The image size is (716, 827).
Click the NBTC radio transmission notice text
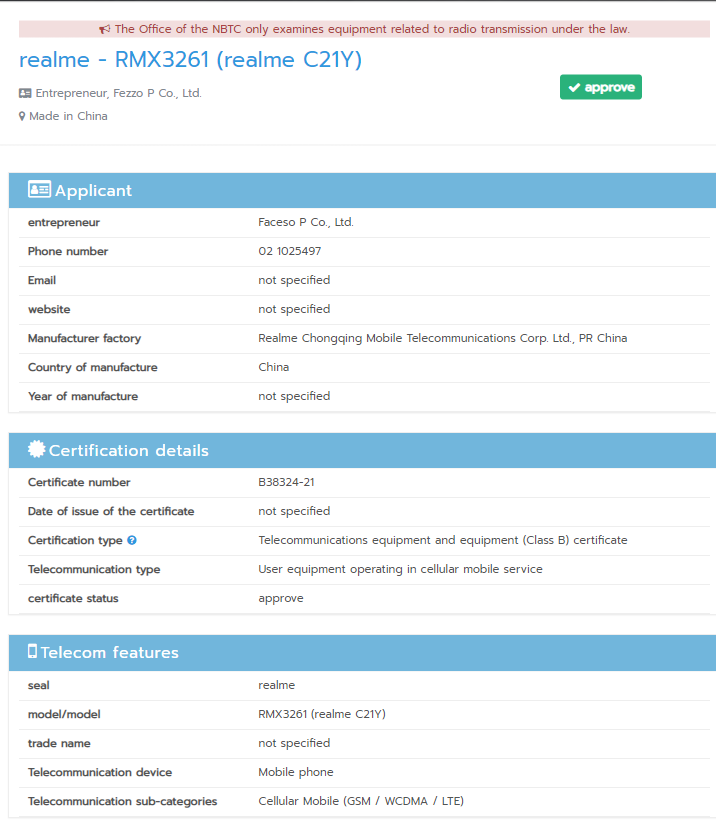pyautogui.click(x=372, y=29)
